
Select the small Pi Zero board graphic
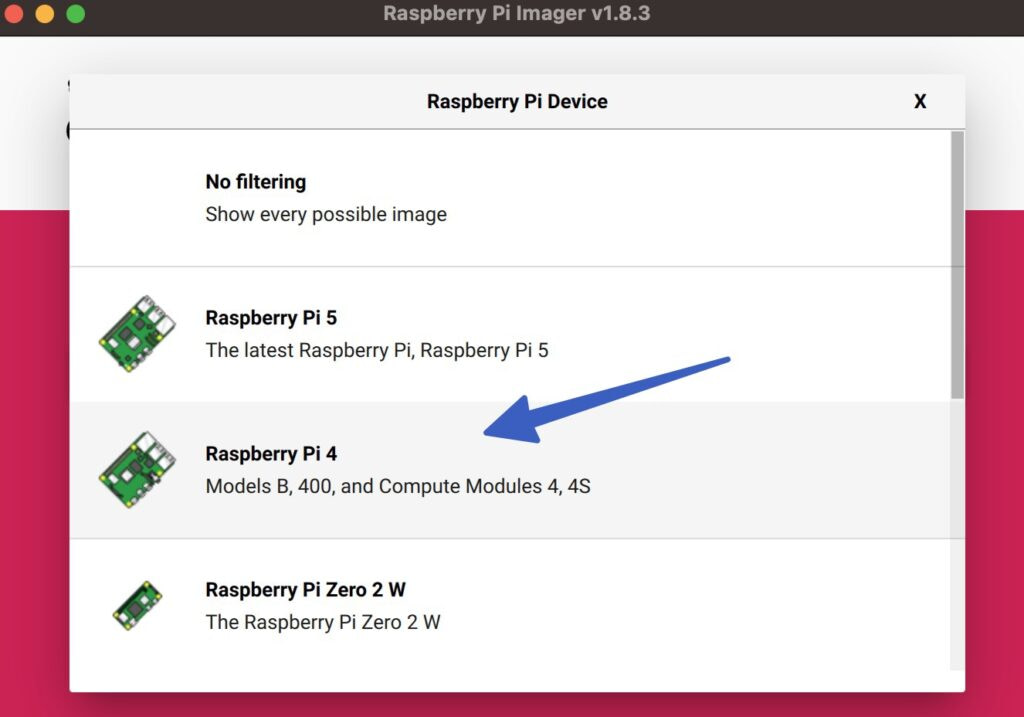136,604
